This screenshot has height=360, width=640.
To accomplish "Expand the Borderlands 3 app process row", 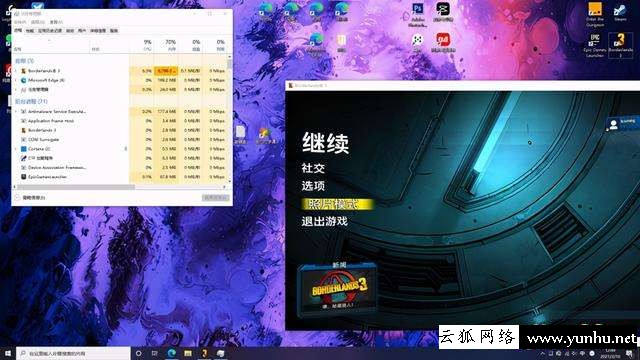I will tap(16, 71).
